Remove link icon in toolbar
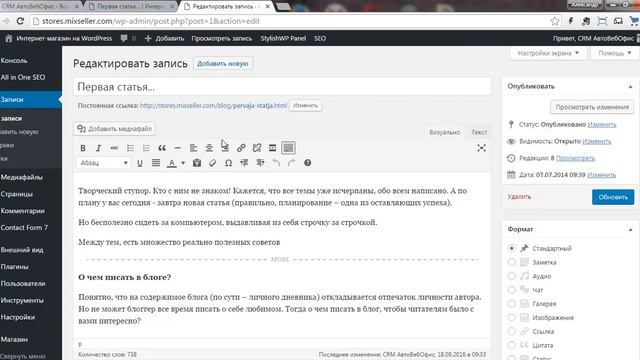Image resolution: width=640 pixels, height=360 pixels. [x=257, y=148]
